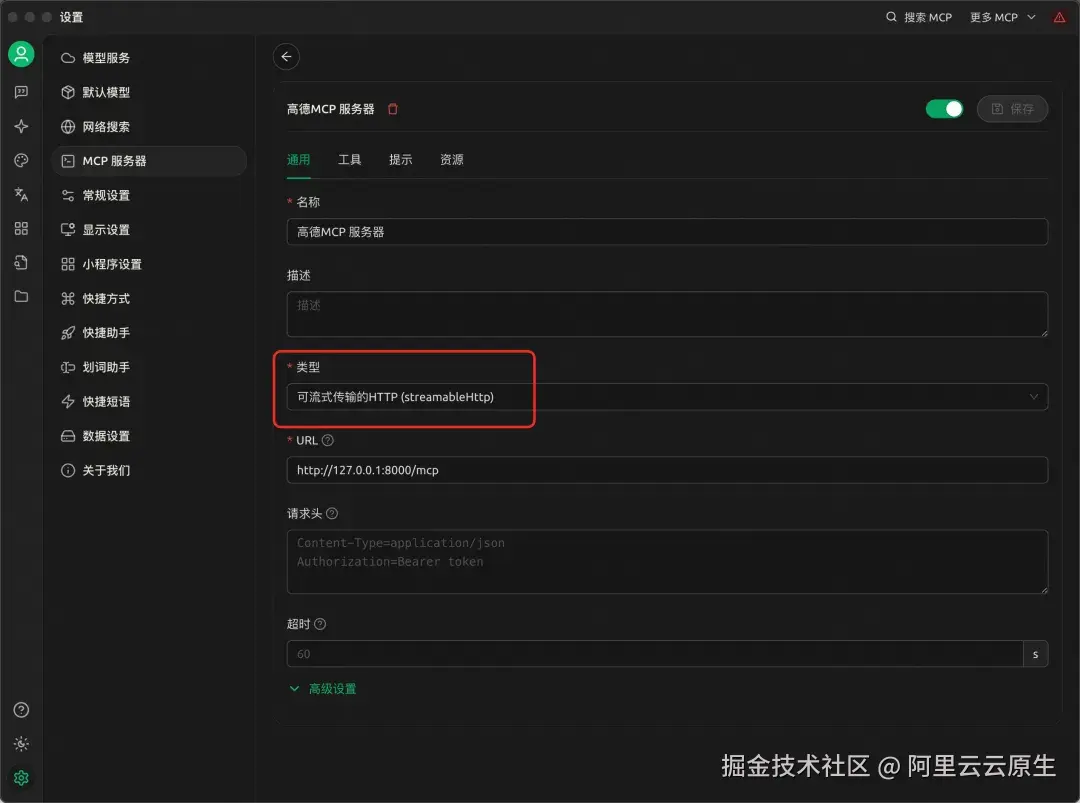Image resolution: width=1080 pixels, height=803 pixels.
Task: Open 关于我们 settings
Action: point(149,470)
